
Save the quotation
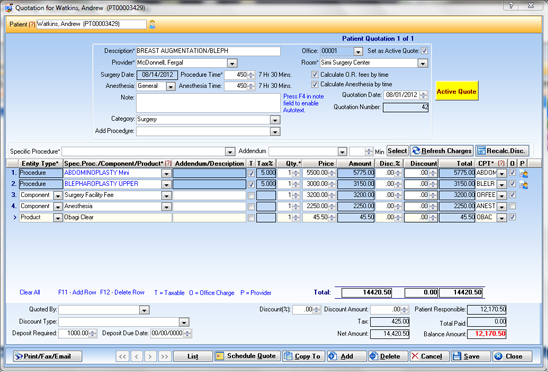click(x=470, y=356)
